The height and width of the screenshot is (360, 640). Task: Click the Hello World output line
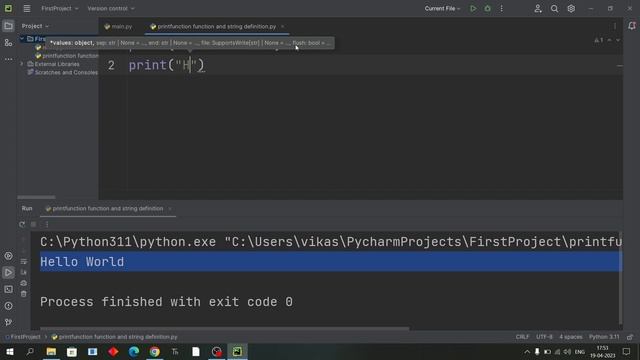click(82, 262)
